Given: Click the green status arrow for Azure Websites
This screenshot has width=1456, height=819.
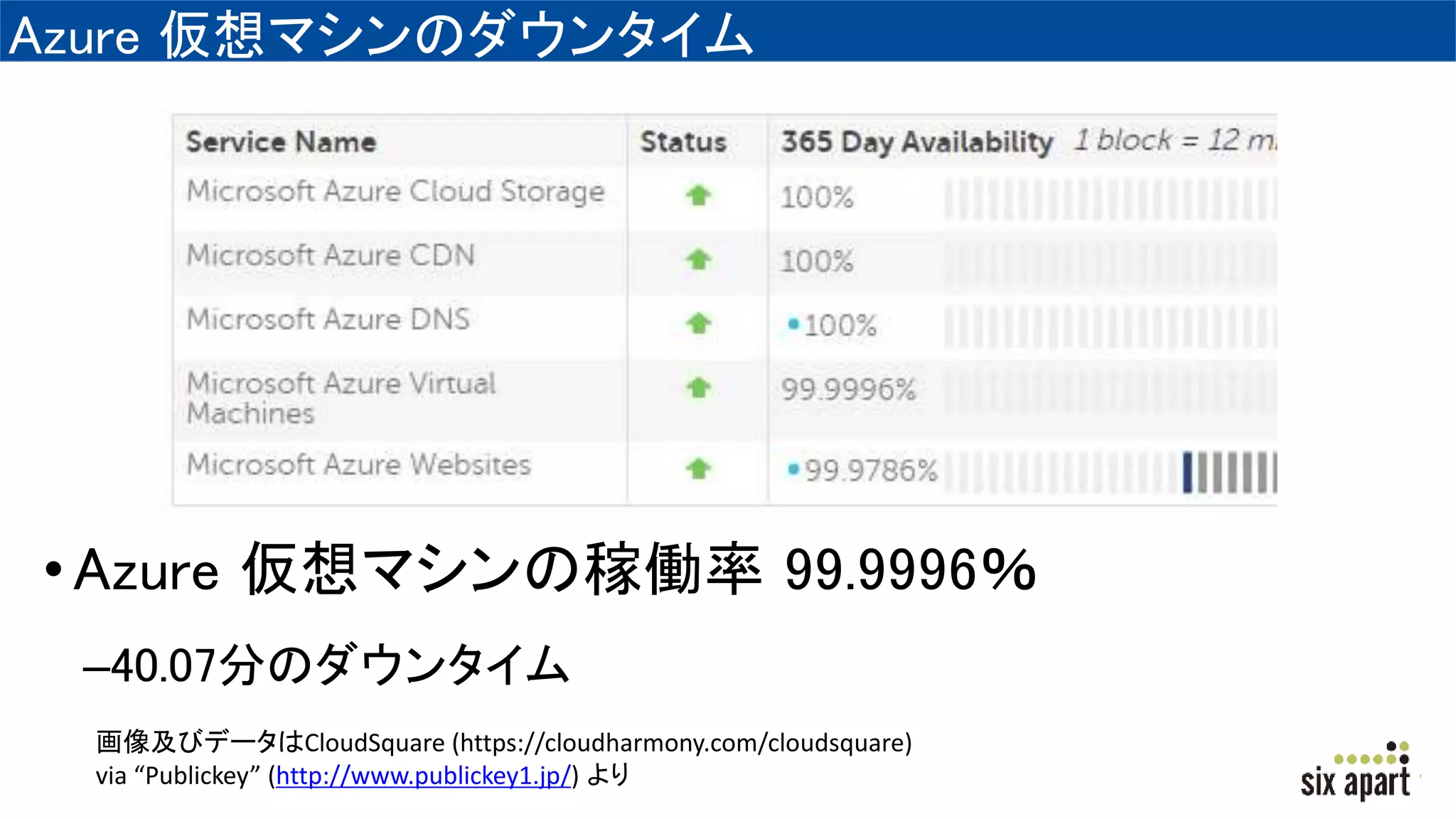Looking at the screenshot, I should pyautogui.click(x=699, y=469).
